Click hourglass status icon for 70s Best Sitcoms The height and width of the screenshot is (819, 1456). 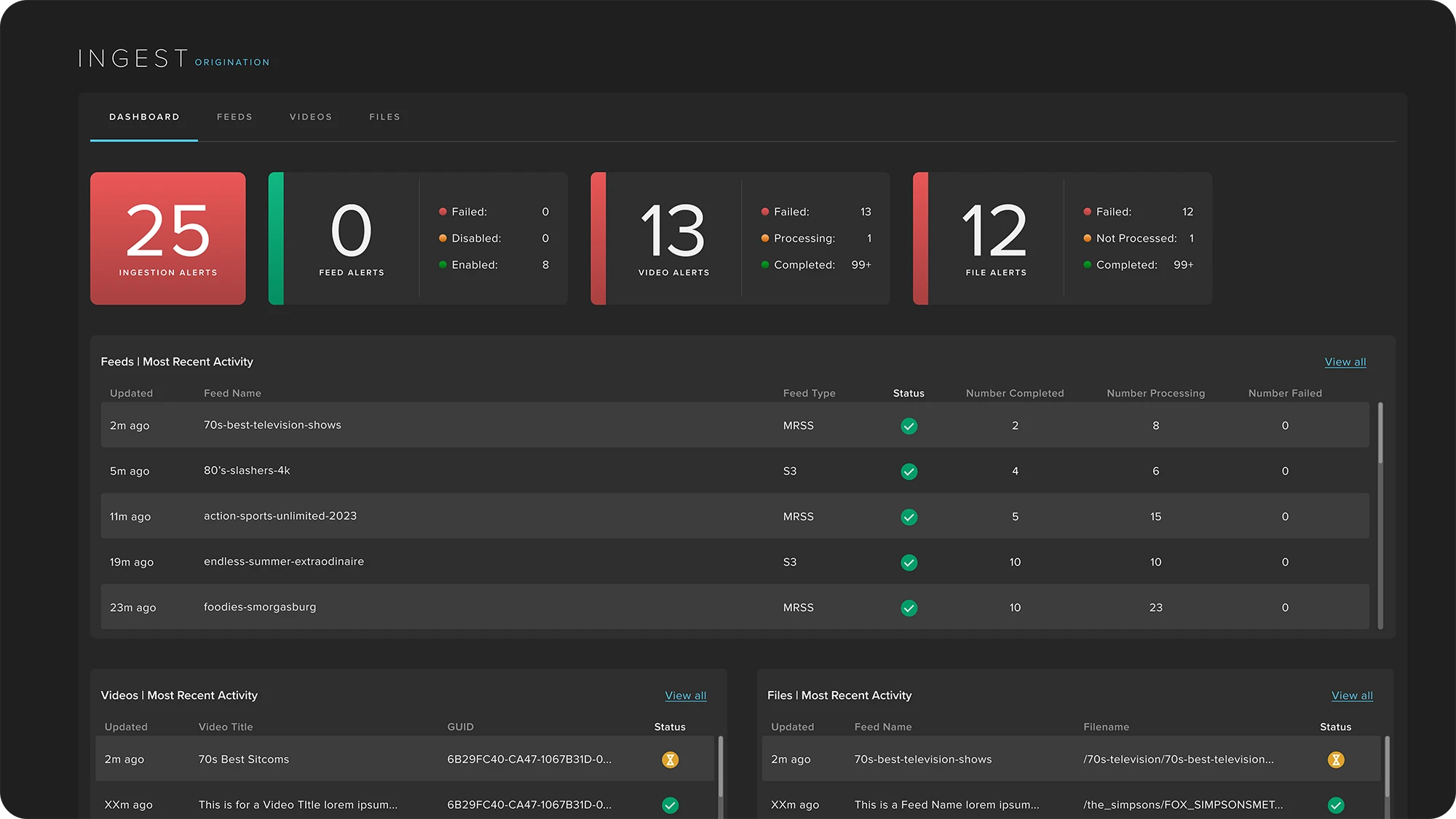[670, 760]
